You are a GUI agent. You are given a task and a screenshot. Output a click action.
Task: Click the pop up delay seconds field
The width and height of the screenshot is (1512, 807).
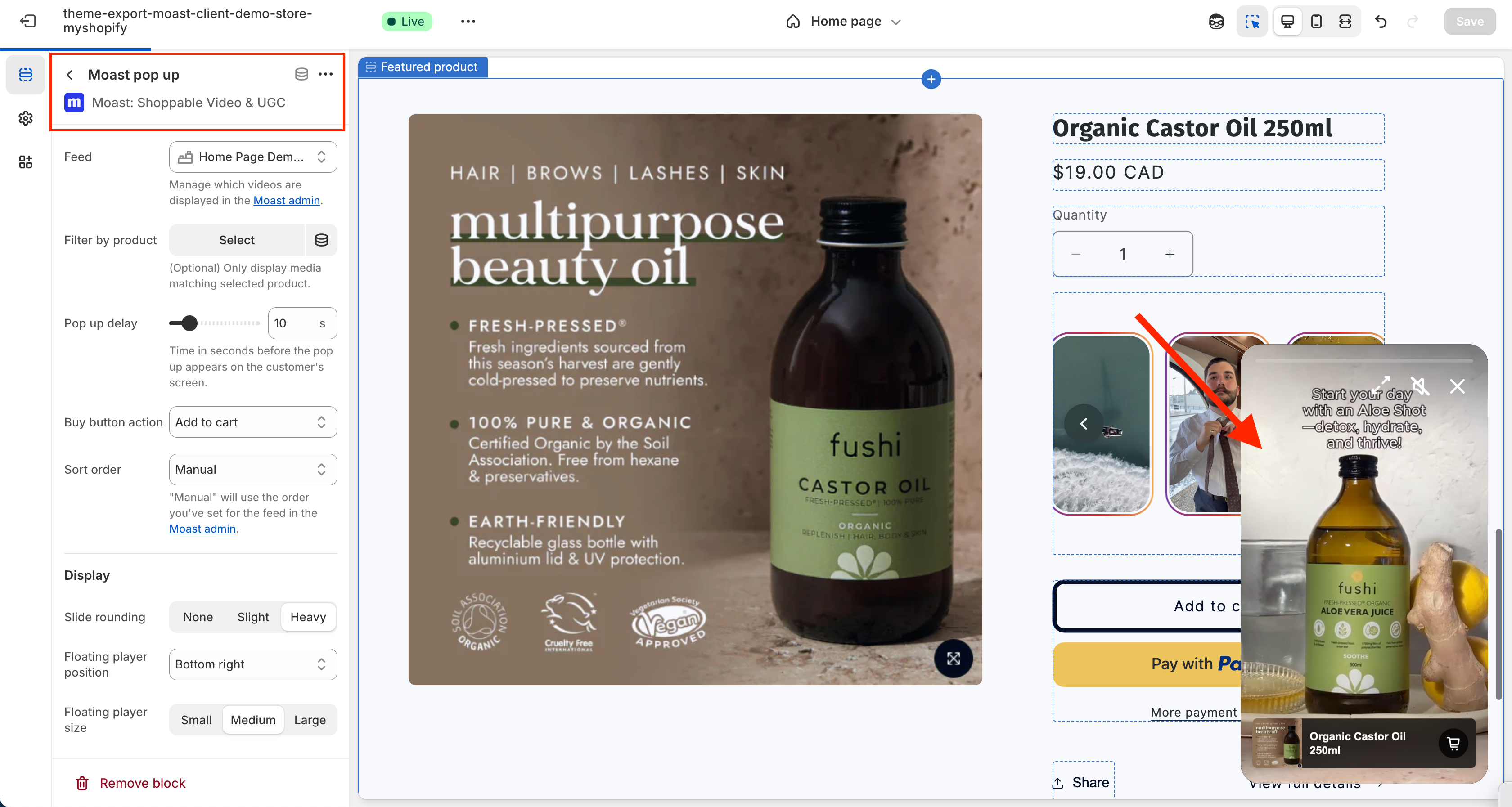coord(302,323)
